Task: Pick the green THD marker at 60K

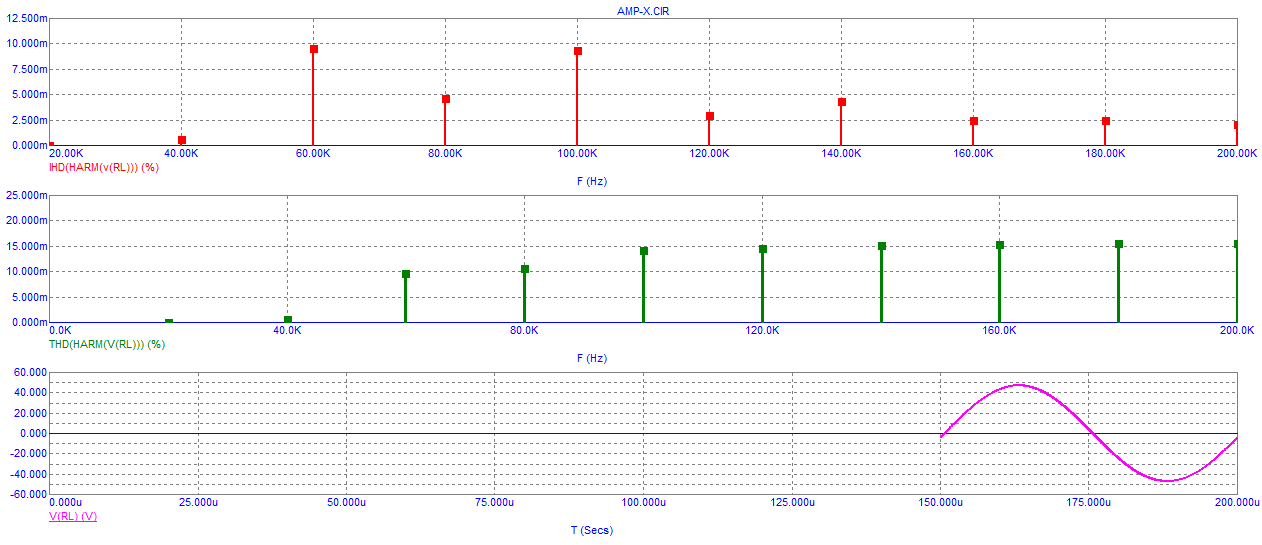Action: [x=406, y=274]
